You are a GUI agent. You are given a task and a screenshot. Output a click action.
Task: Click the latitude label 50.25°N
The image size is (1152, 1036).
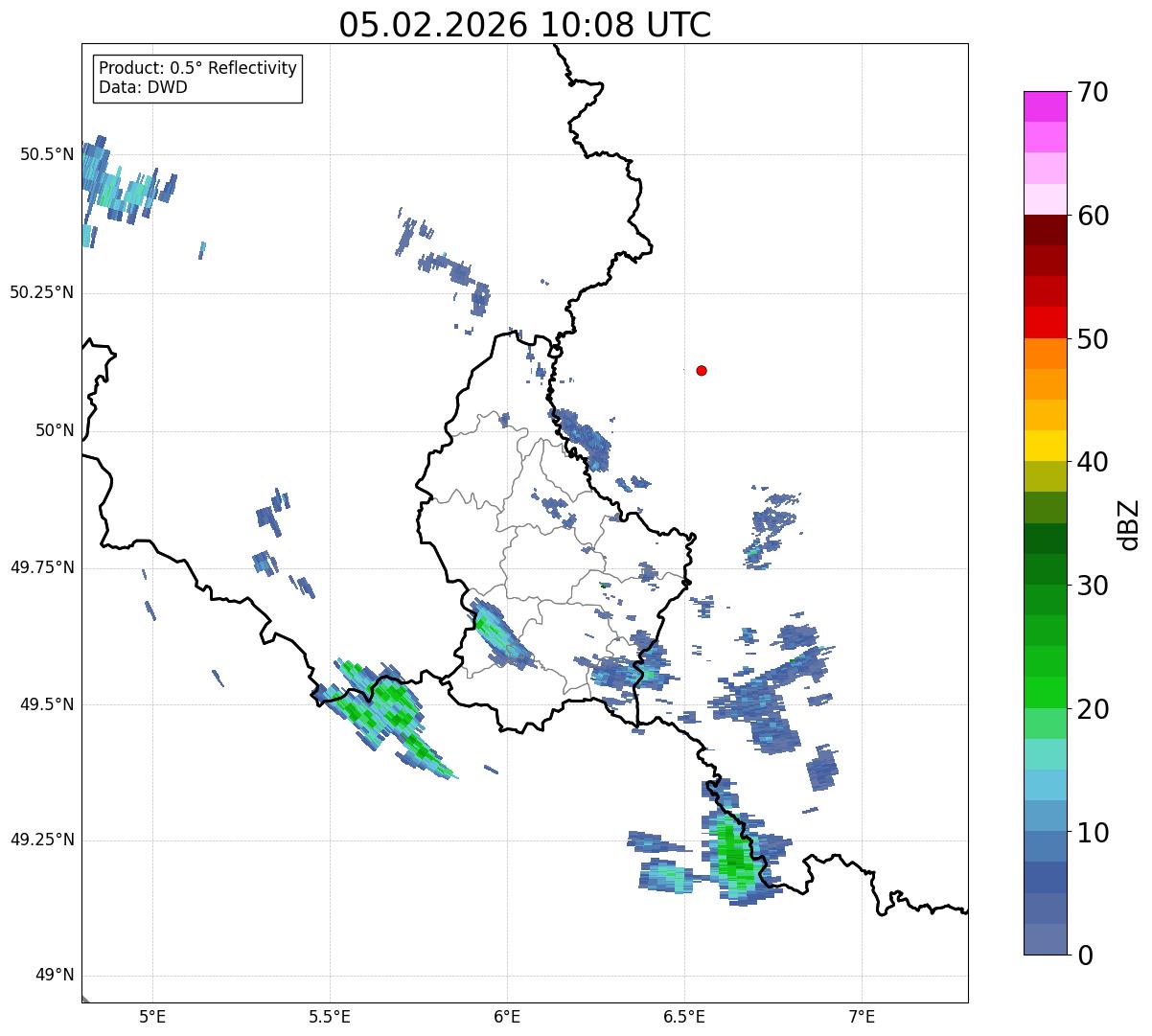[41, 292]
